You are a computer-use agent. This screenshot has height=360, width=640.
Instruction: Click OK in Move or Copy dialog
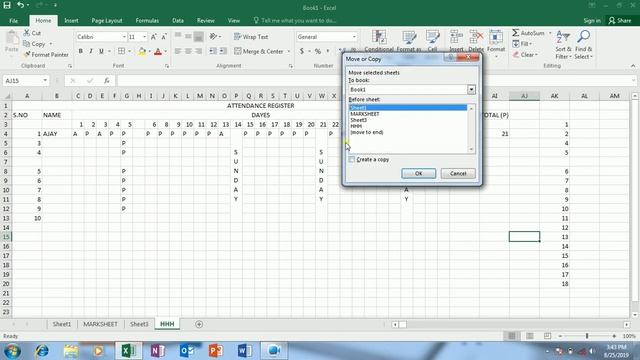coord(418,173)
